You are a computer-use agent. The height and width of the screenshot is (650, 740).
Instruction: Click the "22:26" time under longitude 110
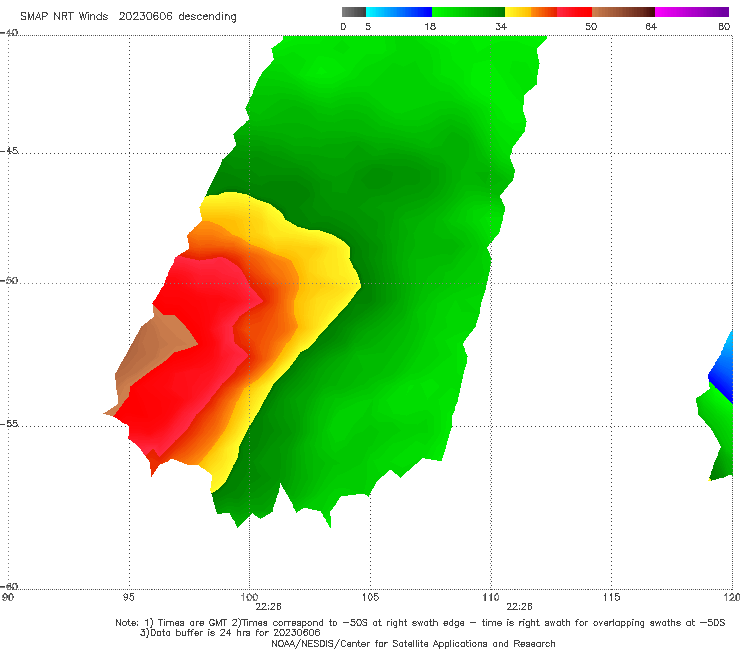(519, 607)
